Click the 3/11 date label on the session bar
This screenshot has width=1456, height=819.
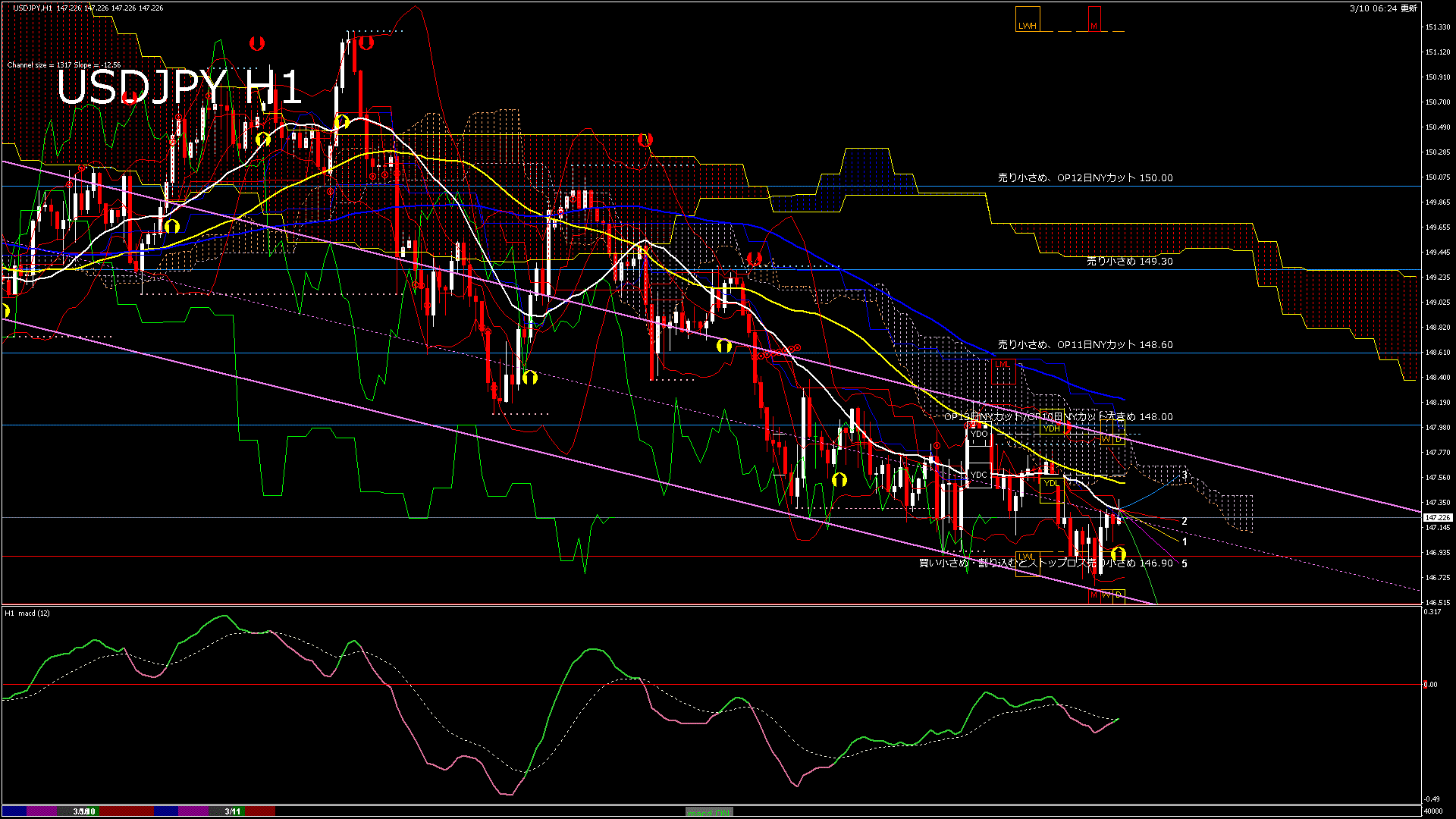coord(233,811)
